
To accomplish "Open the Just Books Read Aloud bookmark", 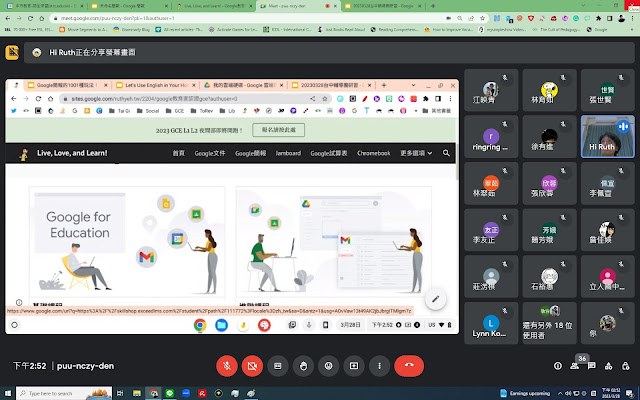I will point(340,29).
